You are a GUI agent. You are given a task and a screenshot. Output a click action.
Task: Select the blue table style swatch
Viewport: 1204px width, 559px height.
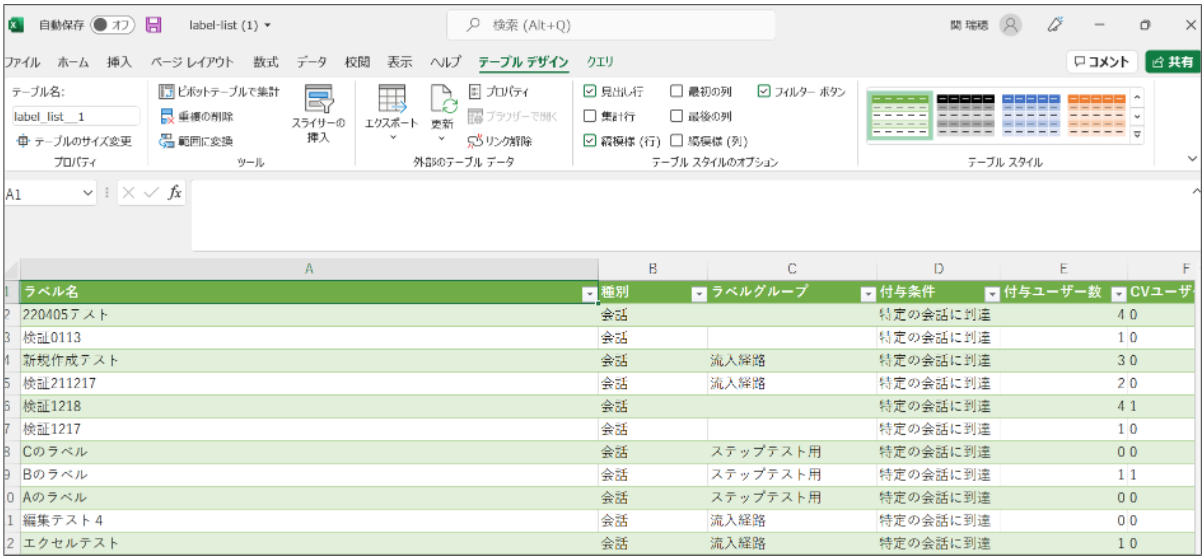(1029, 116)
